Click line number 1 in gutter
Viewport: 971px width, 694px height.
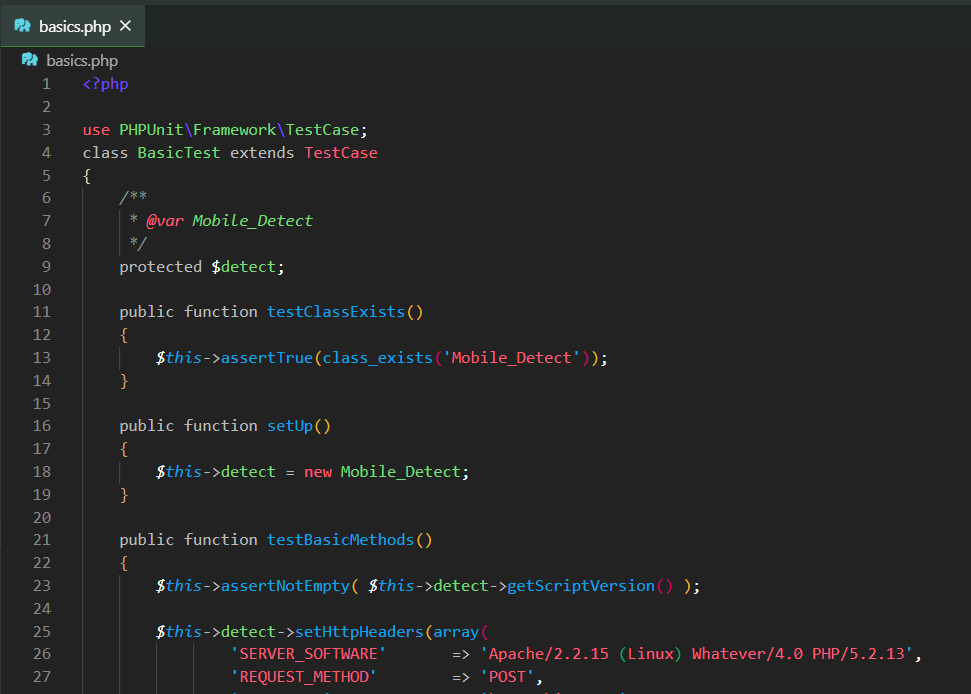tap(46, 84)
